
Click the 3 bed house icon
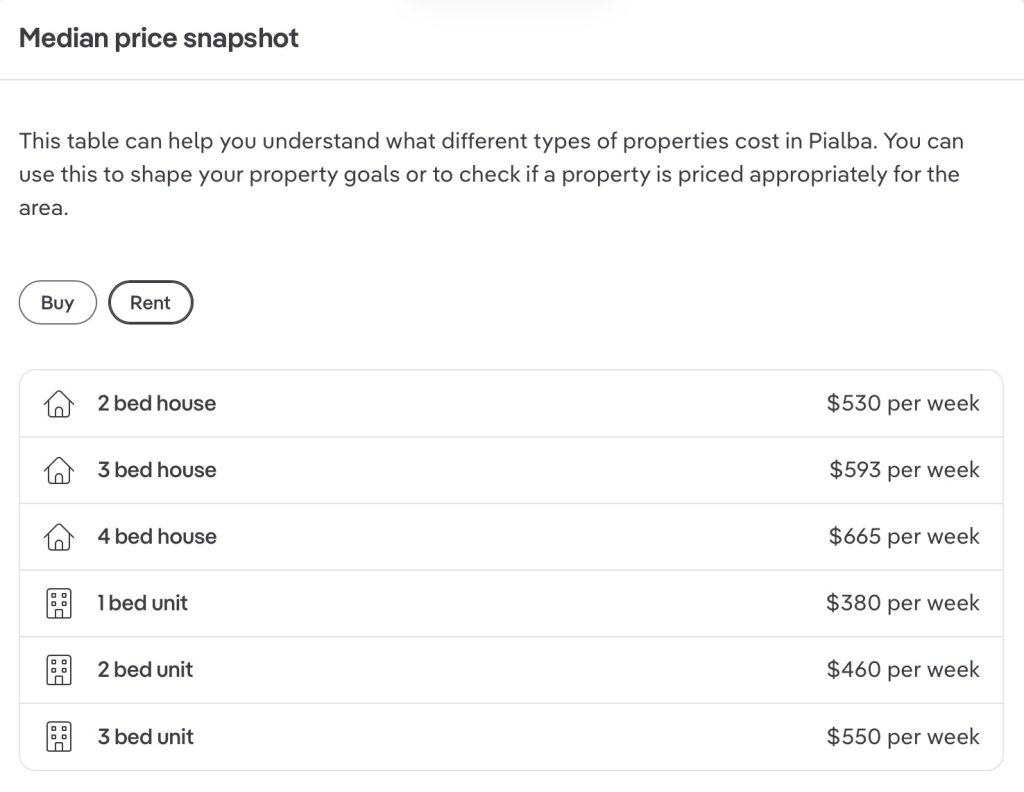point(59,470)
